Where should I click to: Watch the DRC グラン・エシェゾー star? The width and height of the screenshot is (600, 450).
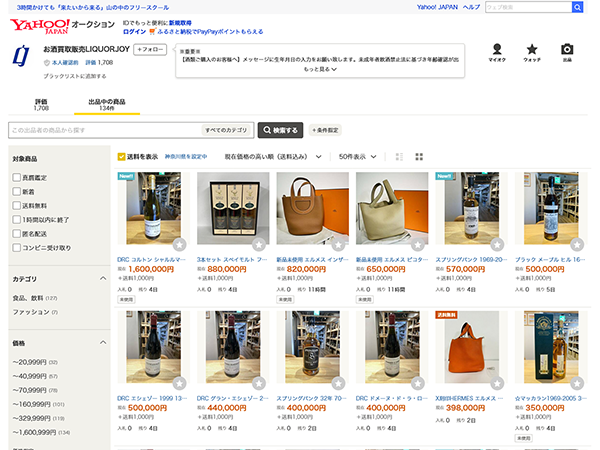pyautogui.click(x=259, y=383)
